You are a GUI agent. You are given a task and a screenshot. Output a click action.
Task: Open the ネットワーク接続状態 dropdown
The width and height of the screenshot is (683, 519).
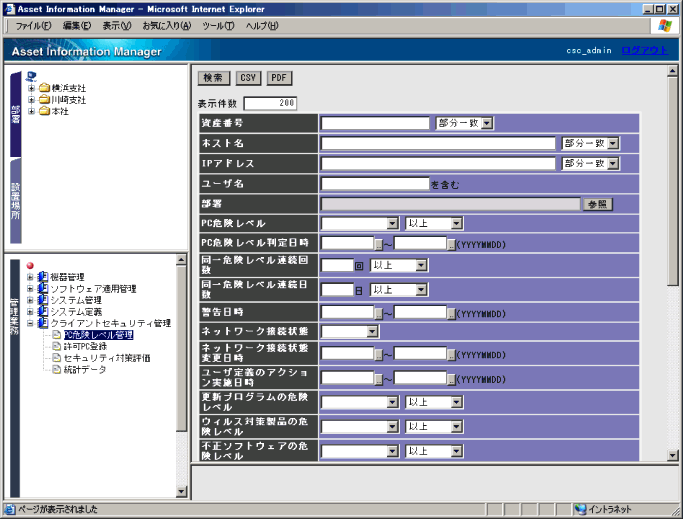coord(371,331)
